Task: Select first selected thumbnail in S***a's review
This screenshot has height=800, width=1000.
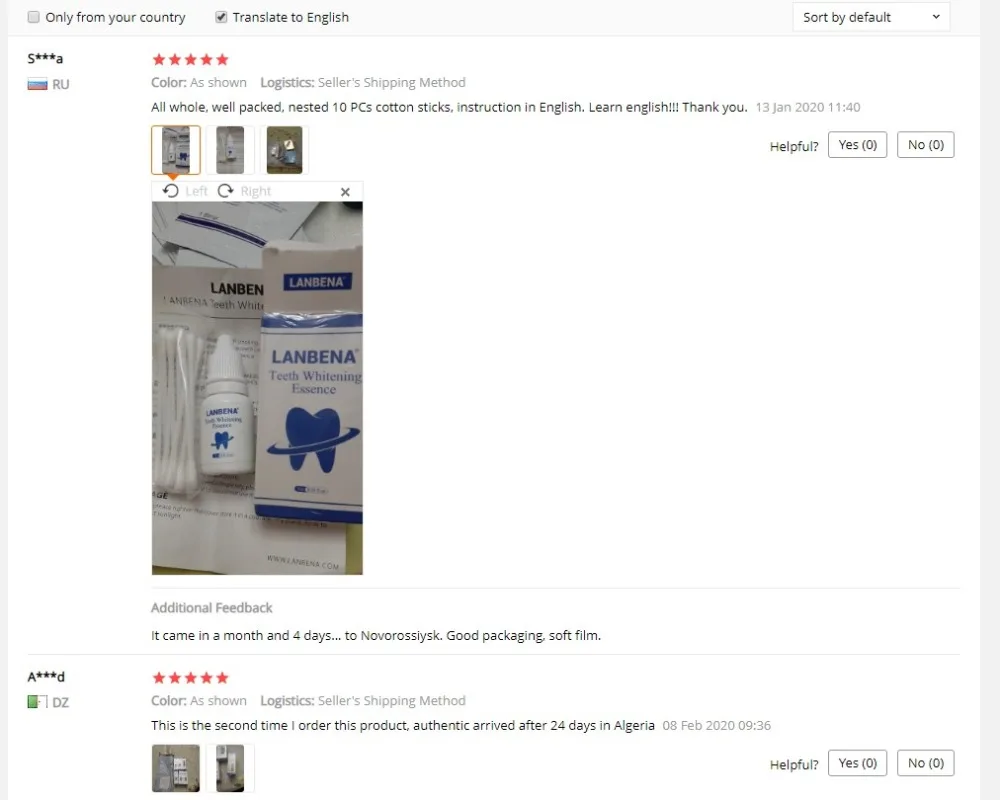Action: point(176,150)
